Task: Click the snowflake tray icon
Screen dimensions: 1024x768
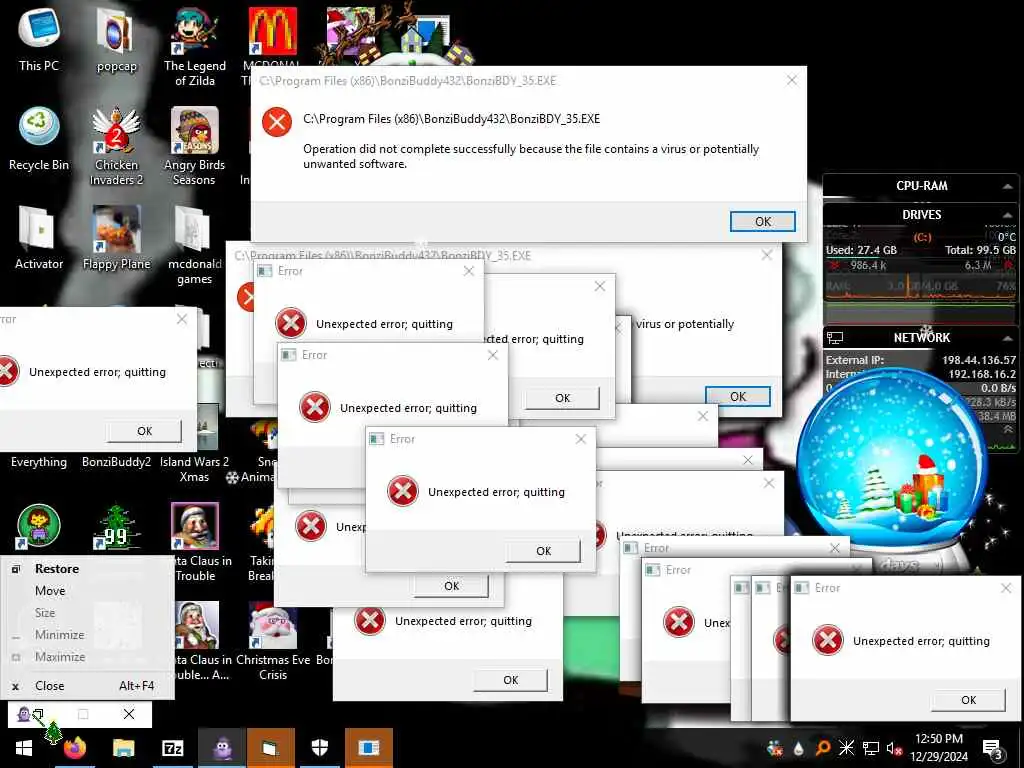Action: pos(846,748)
